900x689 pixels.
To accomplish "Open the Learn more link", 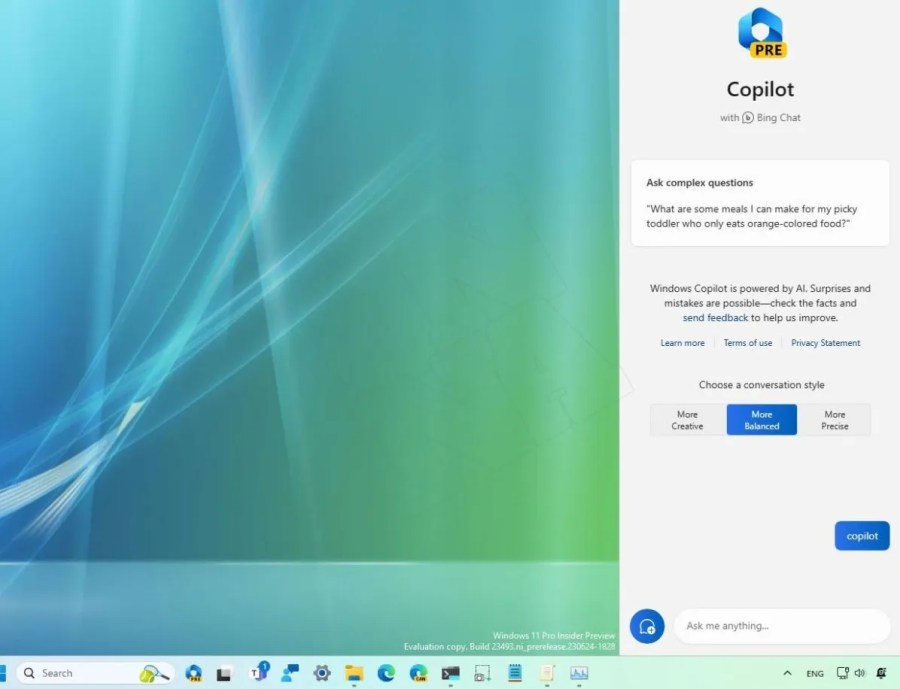I will pyautogui.click(x=682, y=343).
